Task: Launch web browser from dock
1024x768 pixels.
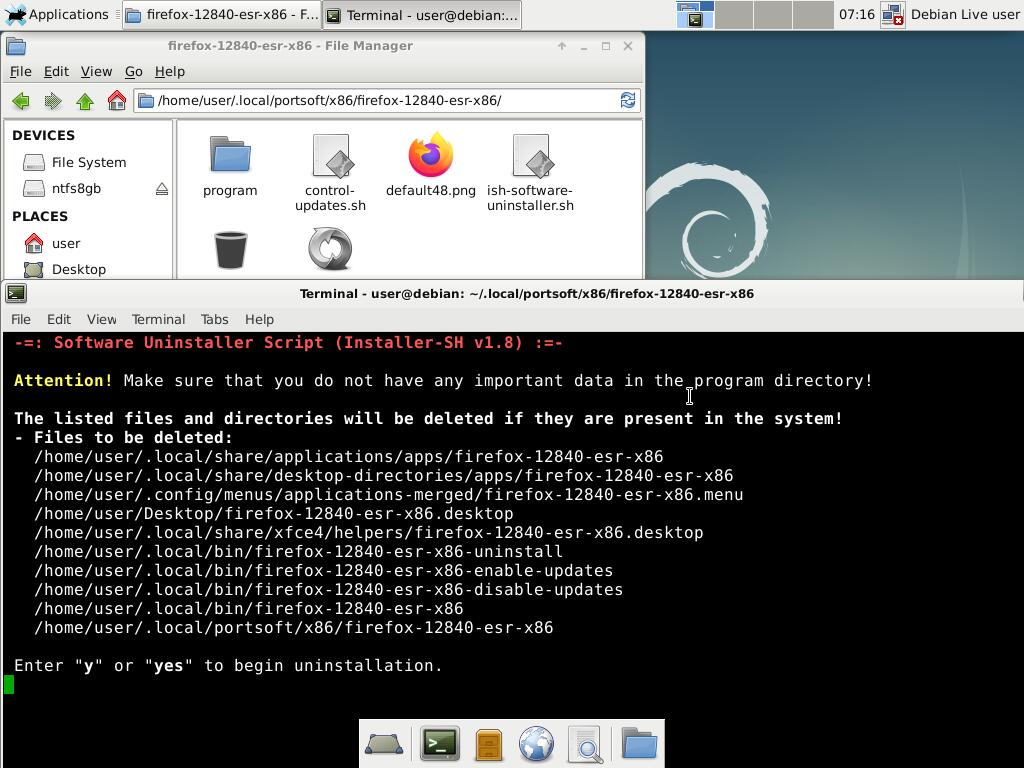Action: coord(536,744)
